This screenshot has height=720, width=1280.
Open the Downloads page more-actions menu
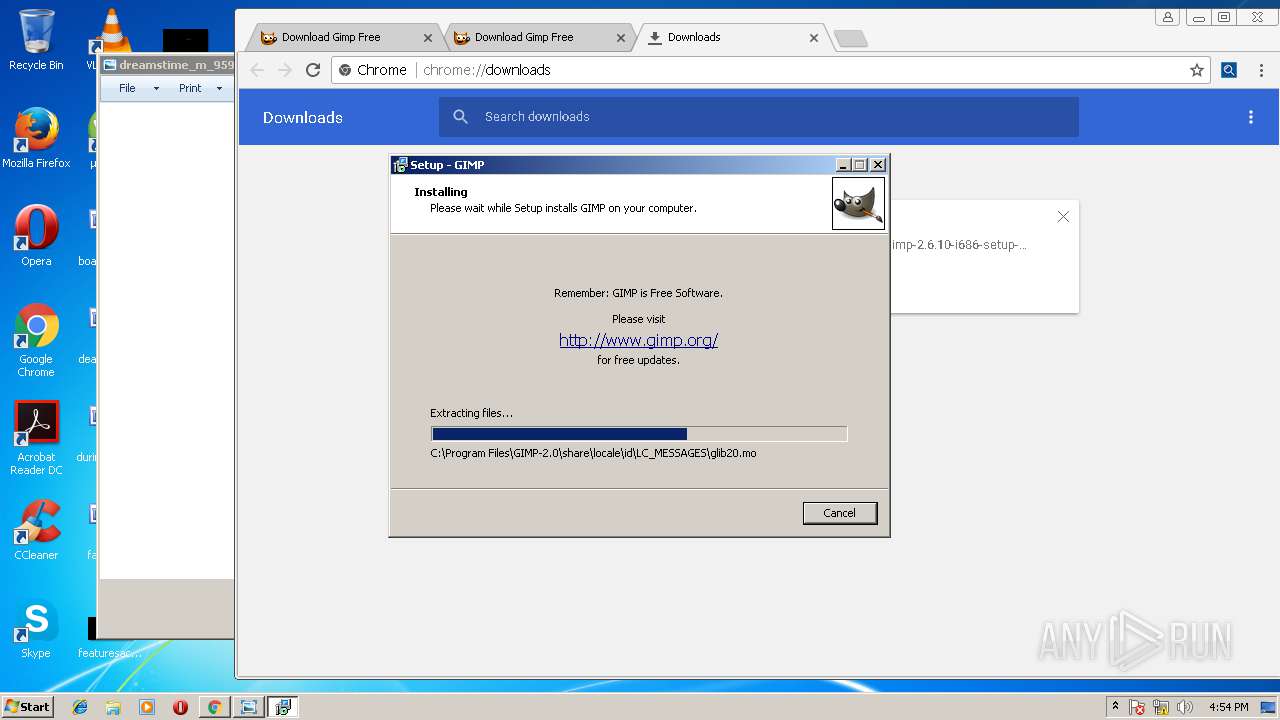tap(1250, 117)
